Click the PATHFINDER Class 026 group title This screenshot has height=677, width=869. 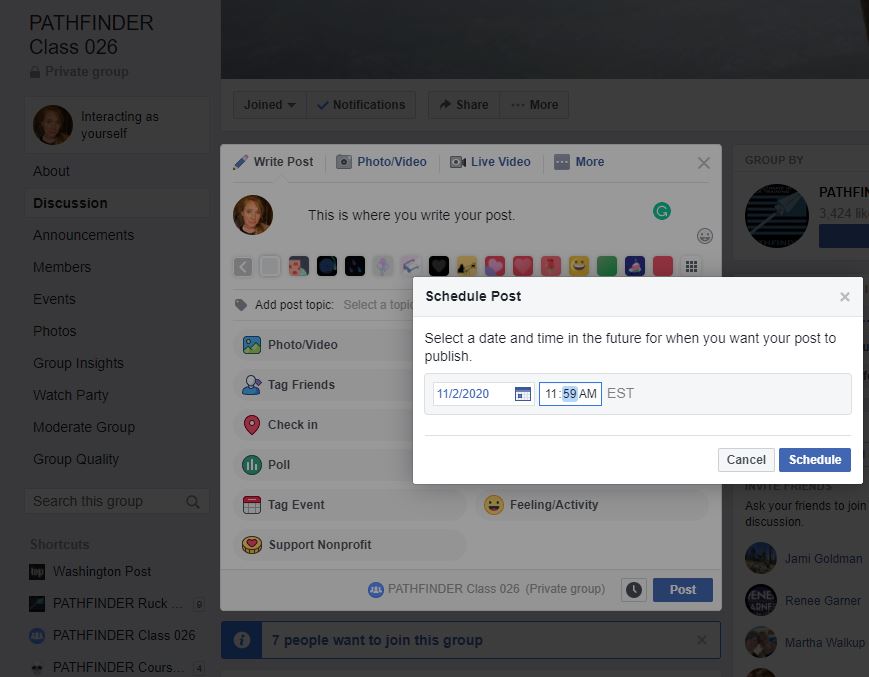[x=91, y=35]
